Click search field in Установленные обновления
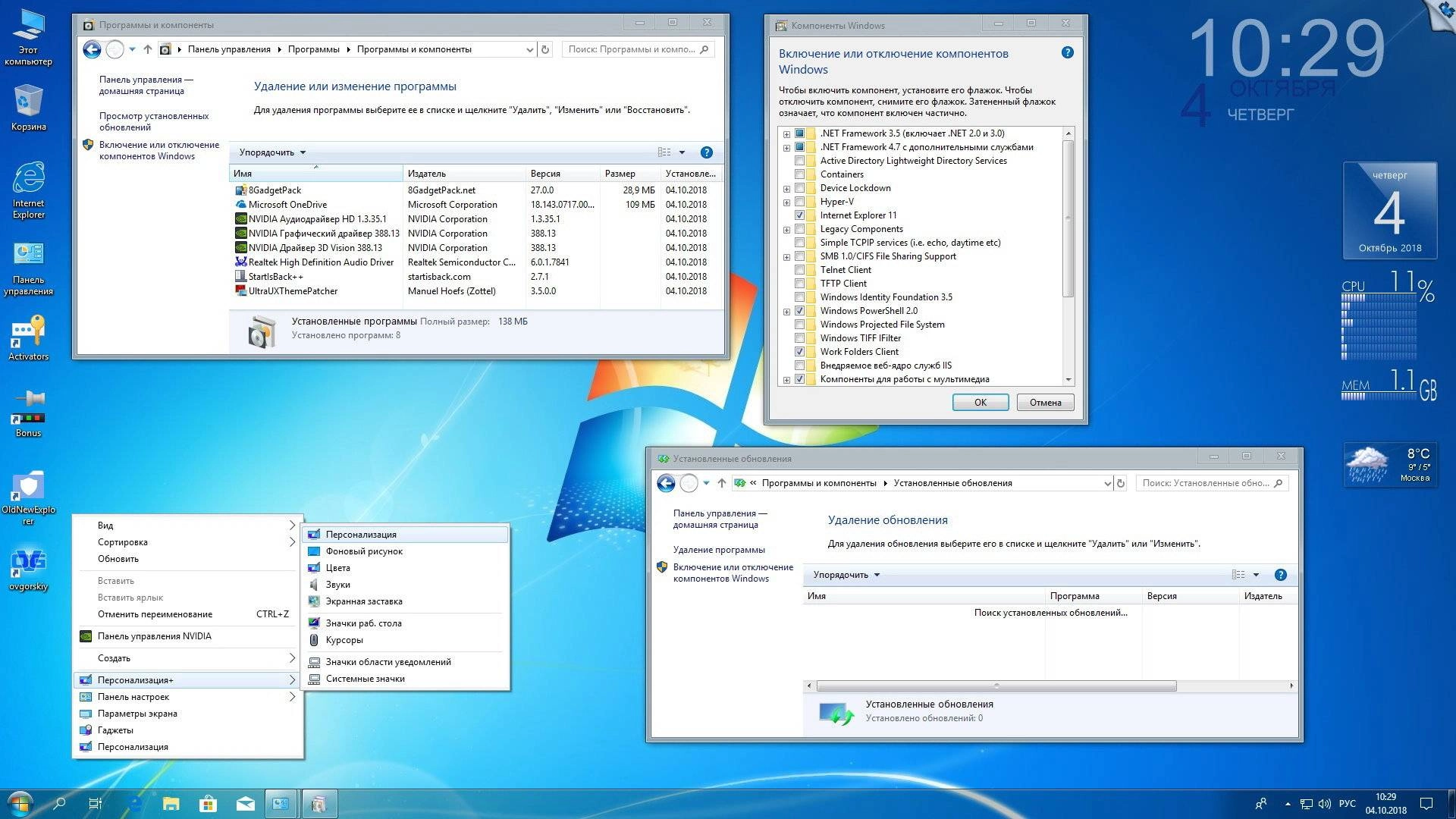This screenshot has height=819, width=1456. pyautogui.click(x=1211, y=483)
